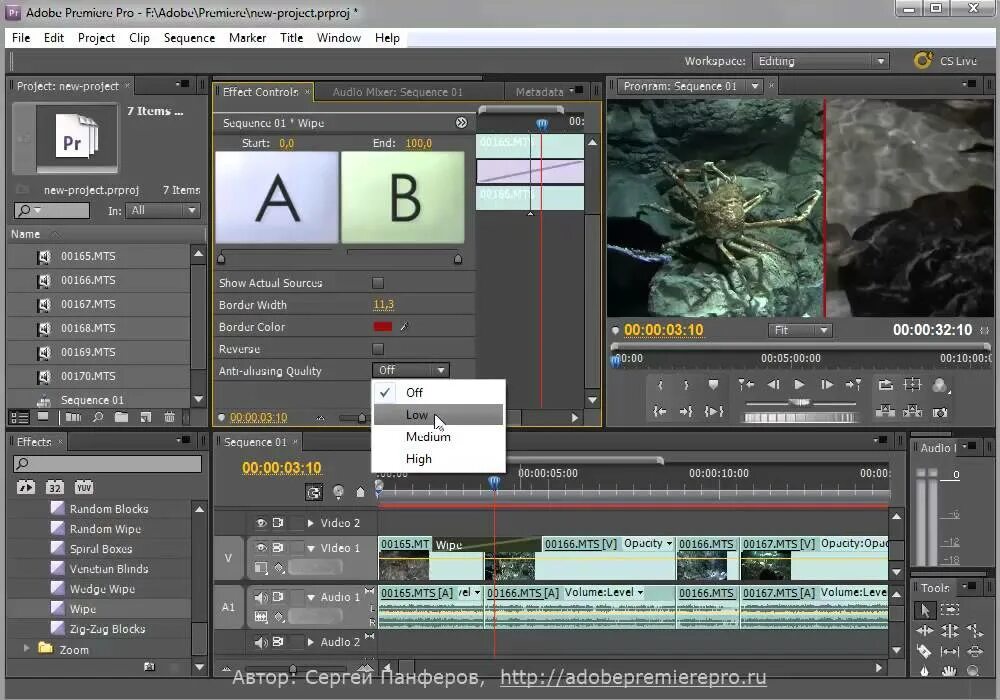This screenshot has width=1000, height=700.
Task: Click the Set Encore Chapter Marker icon
Action: coord(338,492)
